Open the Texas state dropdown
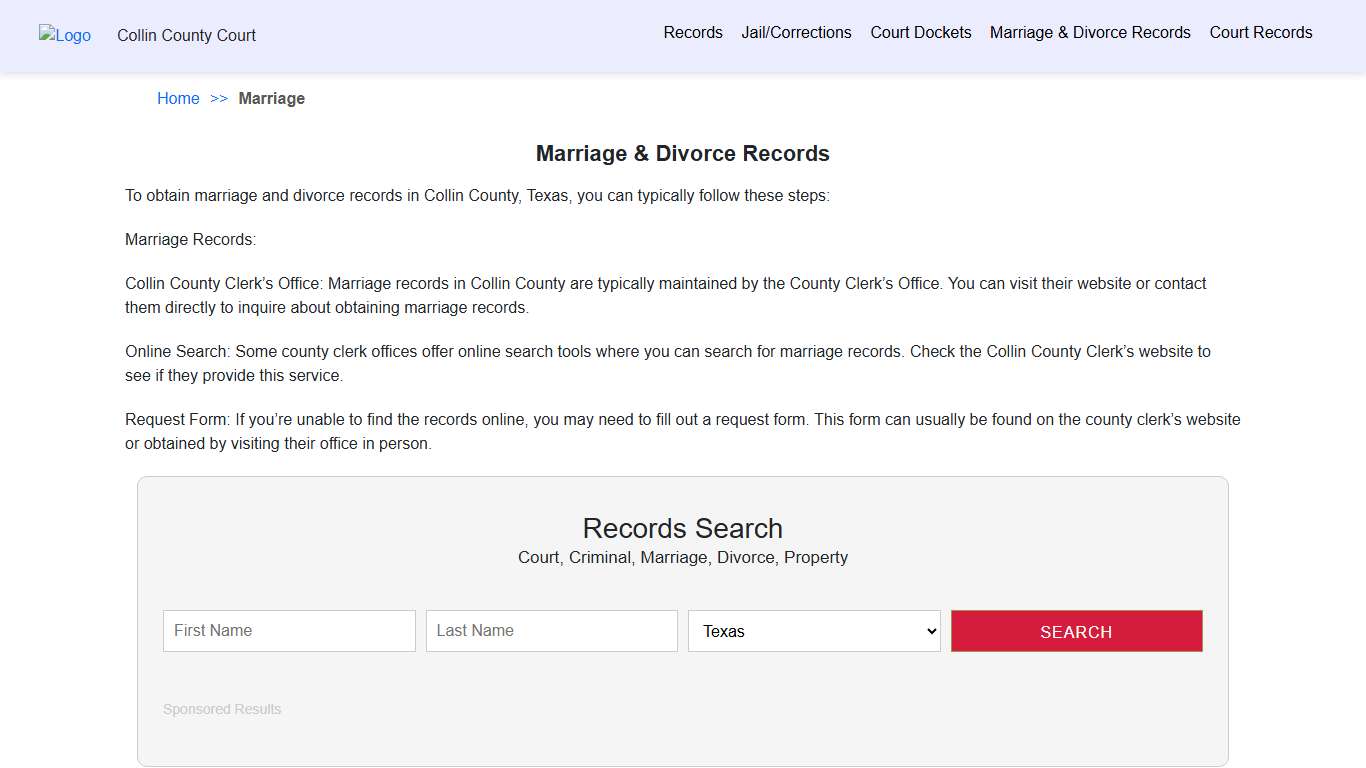This screenshot has width=1366, height=768. [813, 631]
